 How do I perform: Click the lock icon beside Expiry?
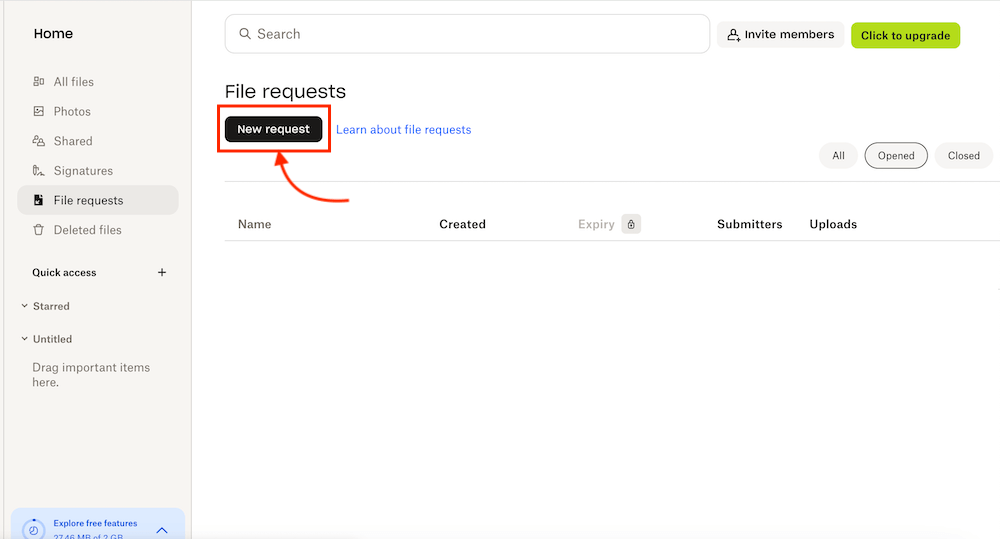tap(631, 224)
